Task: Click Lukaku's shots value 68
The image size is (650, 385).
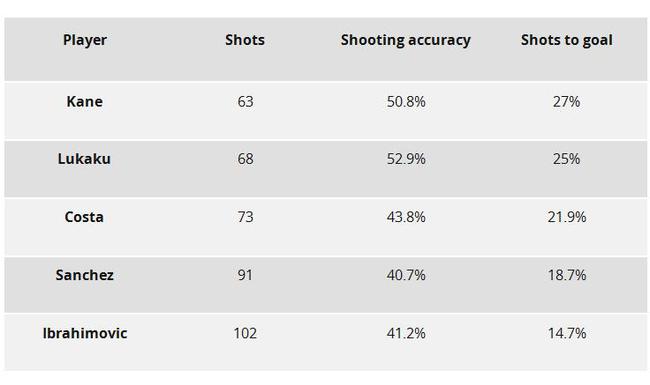Action: pos(245,159)
